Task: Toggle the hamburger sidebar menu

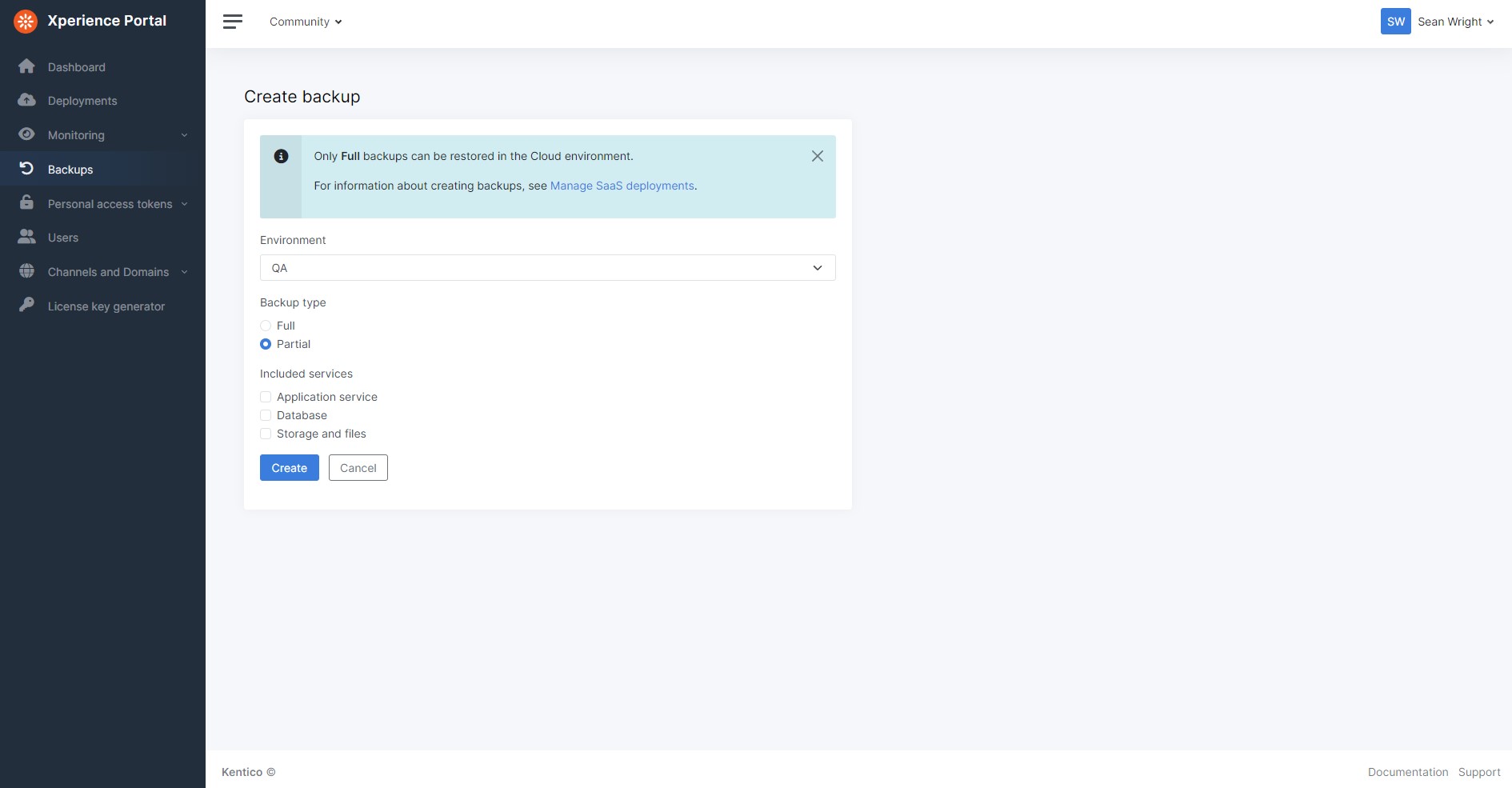Action: point(233,22)
